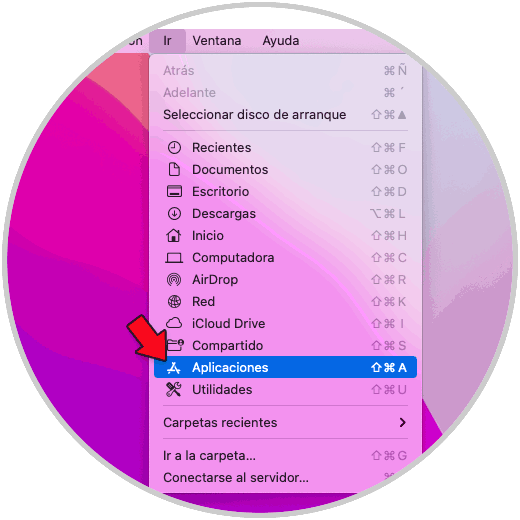Click the Escritorio desktop icon

174,192
